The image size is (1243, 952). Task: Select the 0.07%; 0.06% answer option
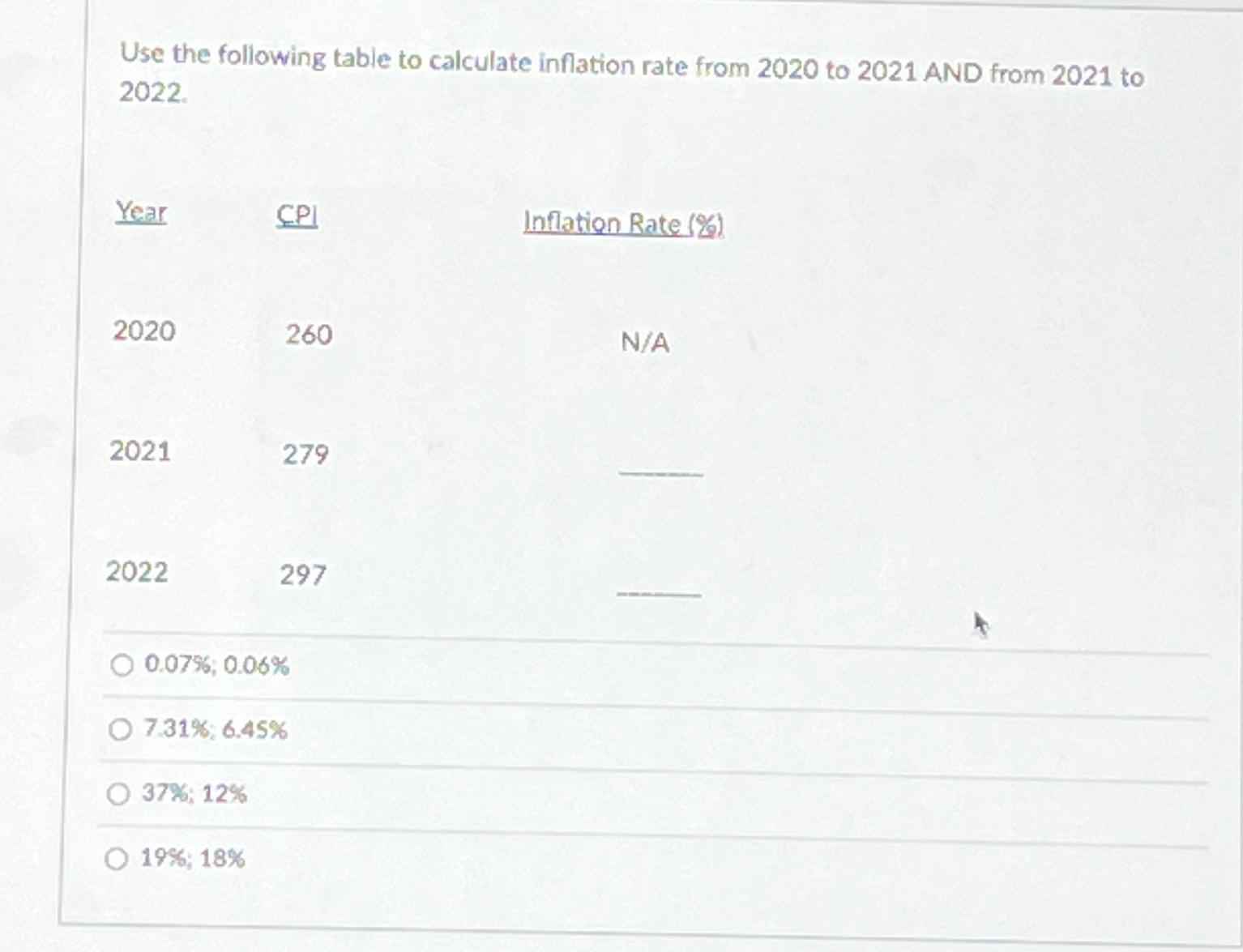pyautogui.click(x=120, y=666)
